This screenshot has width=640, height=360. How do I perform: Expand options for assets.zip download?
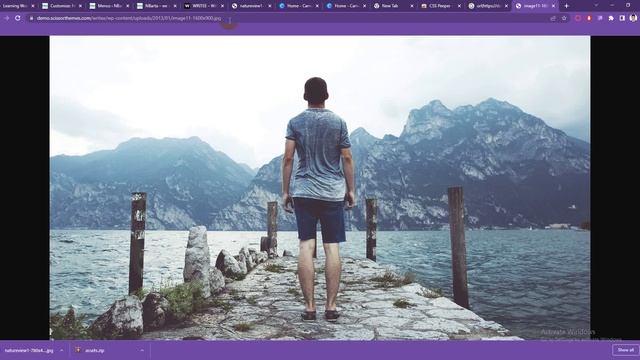pyautogui.click(x=142, y=350)
